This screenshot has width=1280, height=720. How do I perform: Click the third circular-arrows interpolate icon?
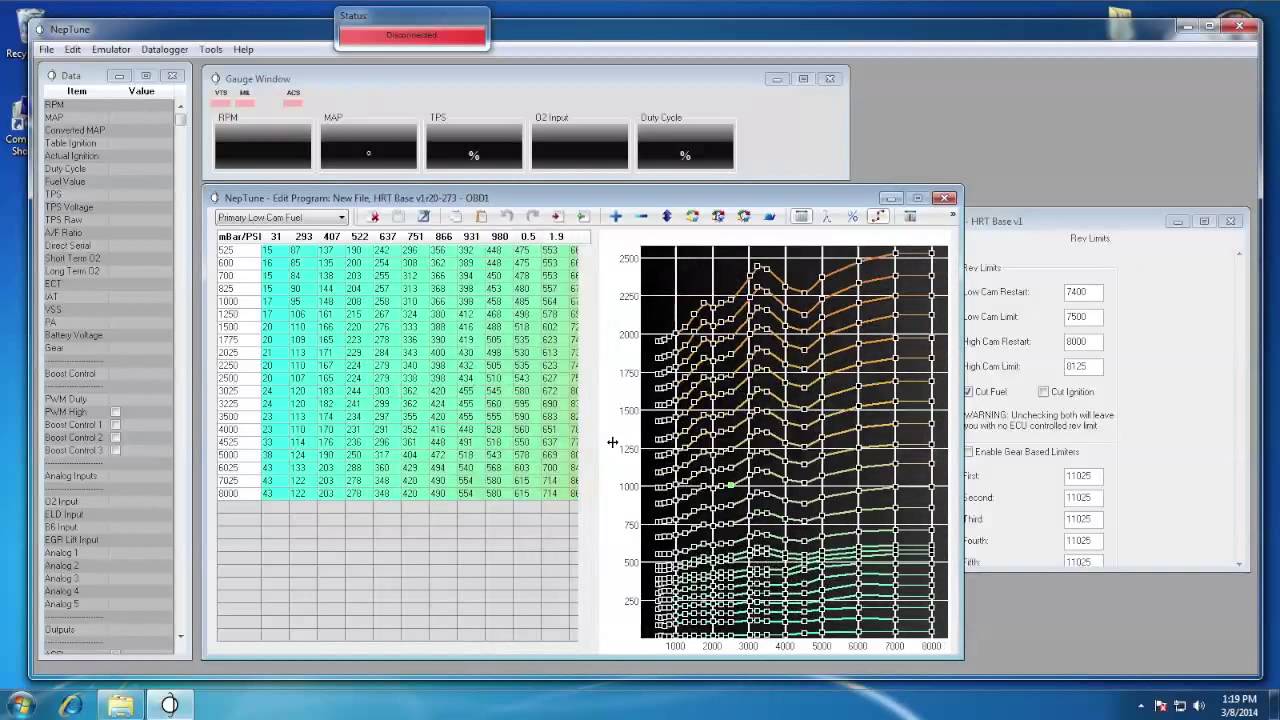(743, 216)
